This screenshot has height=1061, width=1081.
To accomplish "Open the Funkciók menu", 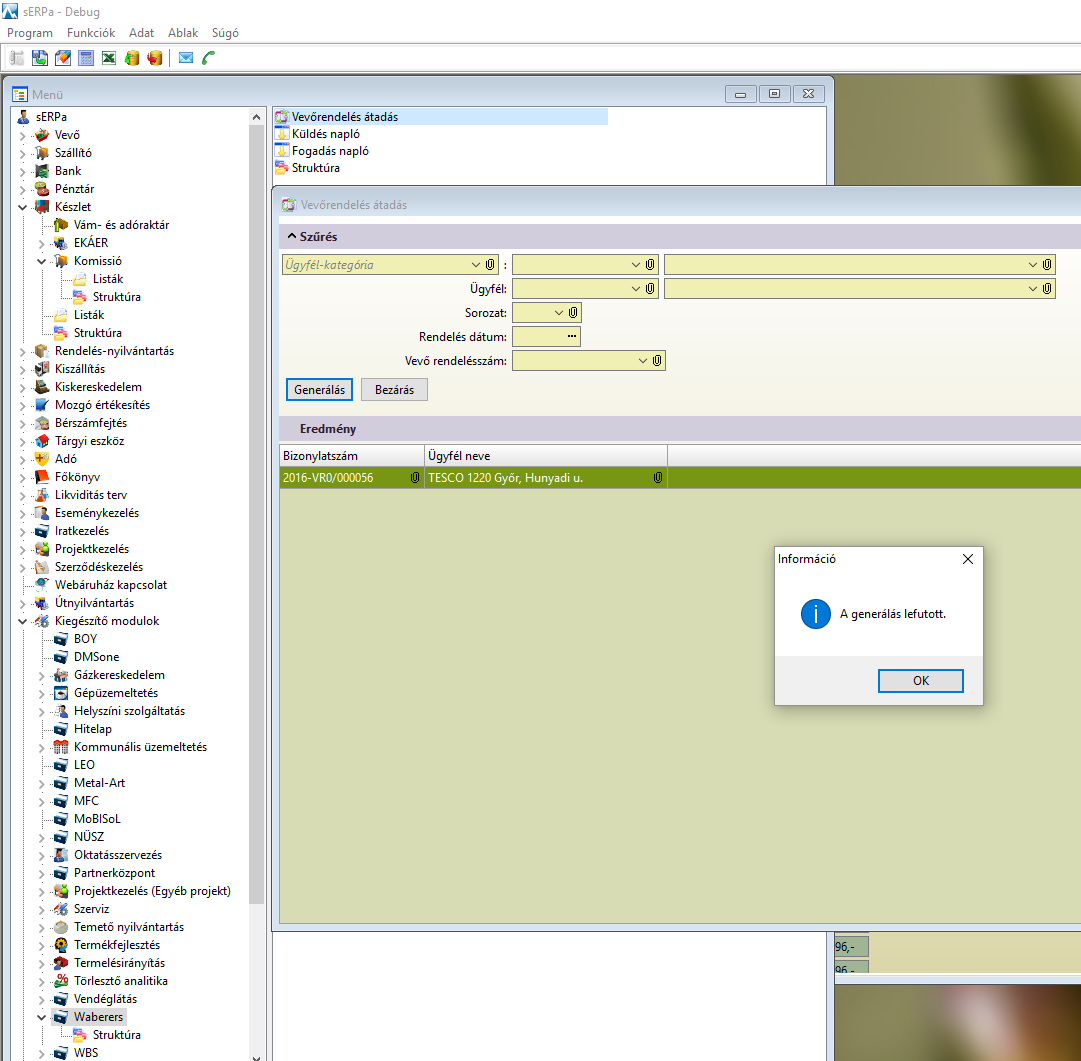I will (x=91, y=33).
